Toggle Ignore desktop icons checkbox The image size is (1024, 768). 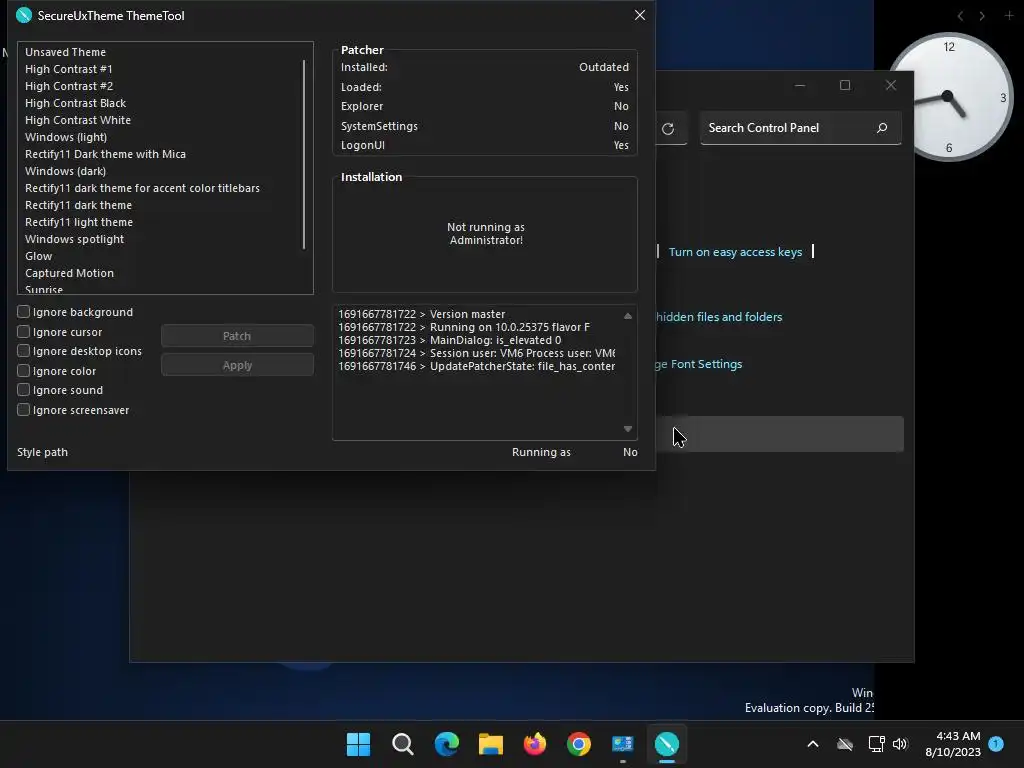click(24, 351)
